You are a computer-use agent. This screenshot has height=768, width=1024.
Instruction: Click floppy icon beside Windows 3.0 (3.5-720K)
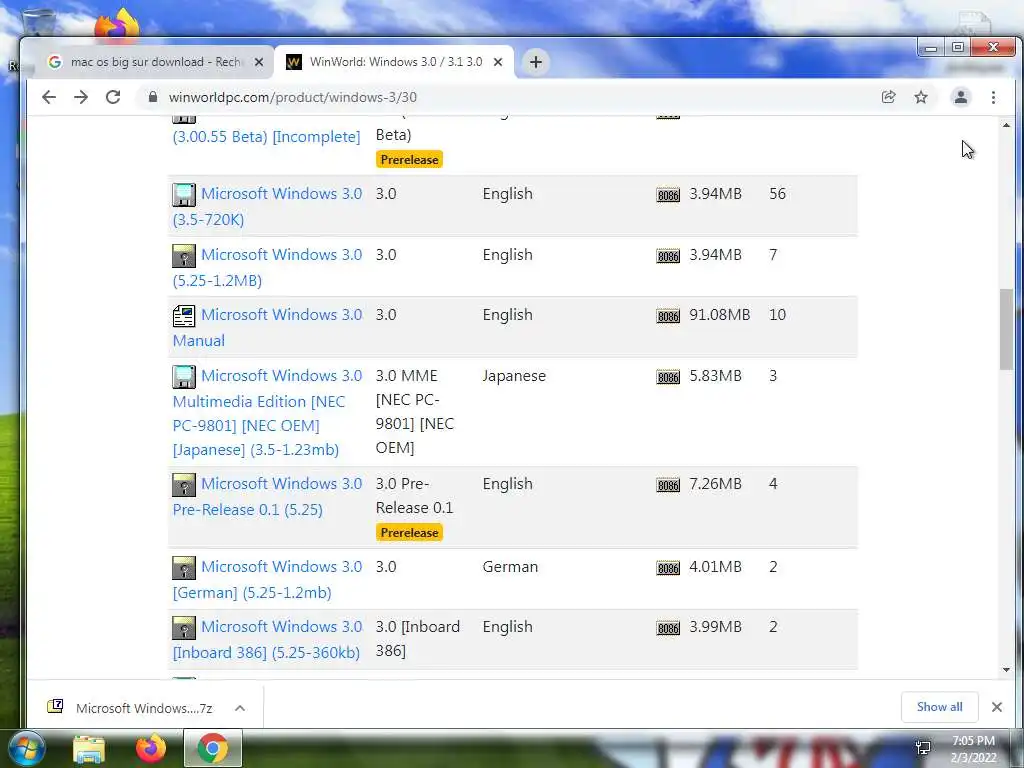[x=184, y=195]
